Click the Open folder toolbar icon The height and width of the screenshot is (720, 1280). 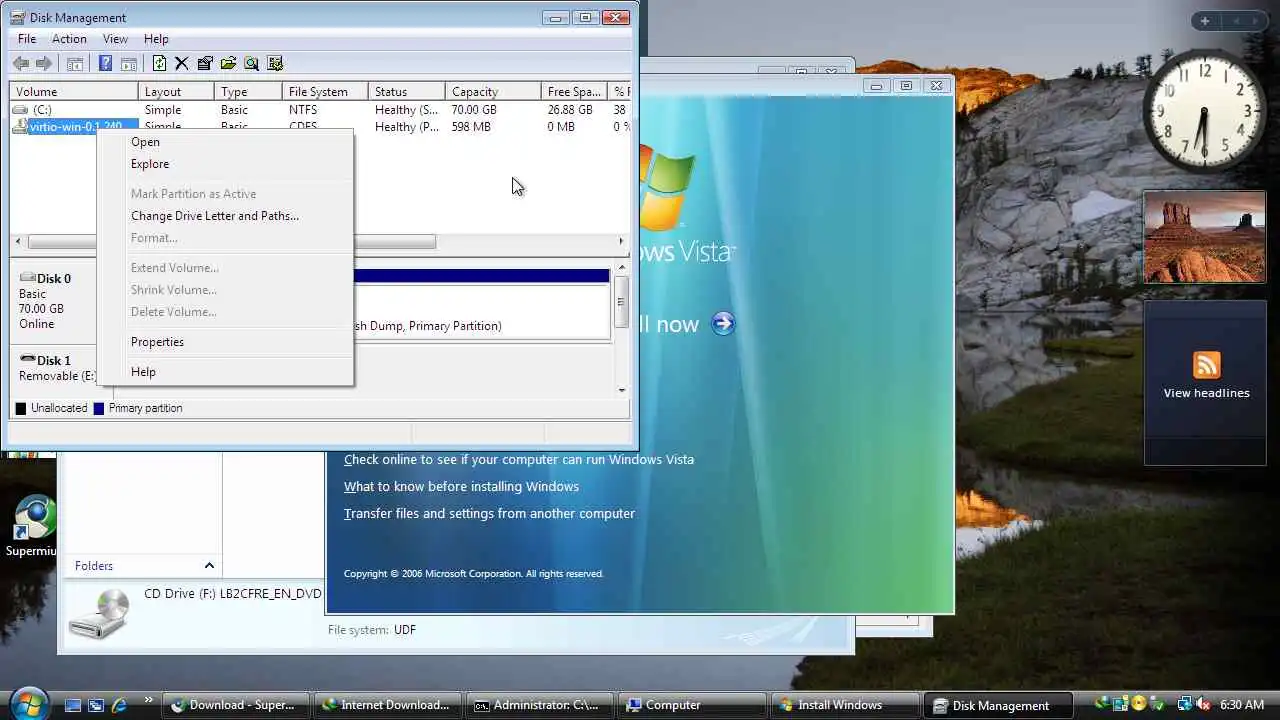point(228,63)
